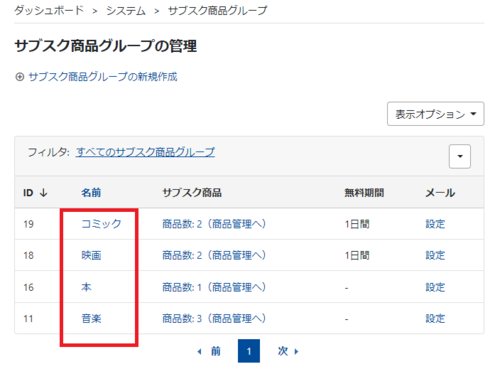The width and height of the screenshot is (500, 374).
Task: Click ID cell 11
Action: tap(28, 319)
